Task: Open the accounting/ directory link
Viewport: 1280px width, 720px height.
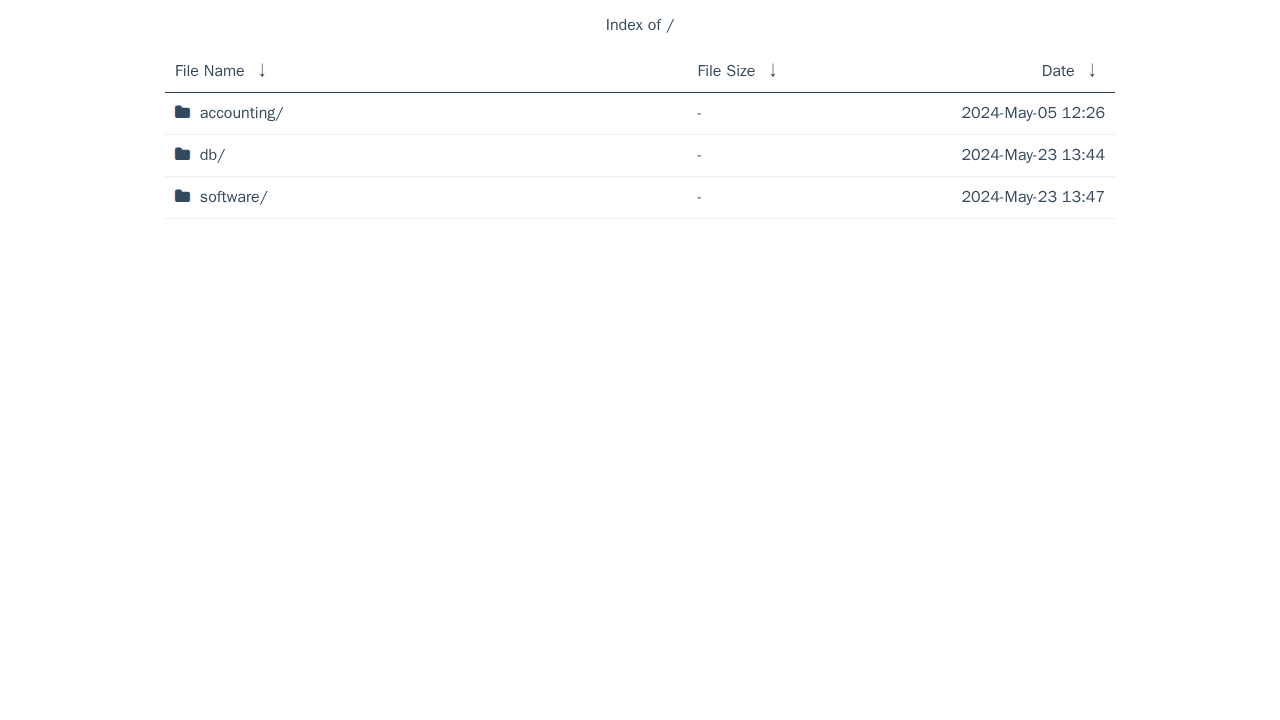Action: [241, 113]
